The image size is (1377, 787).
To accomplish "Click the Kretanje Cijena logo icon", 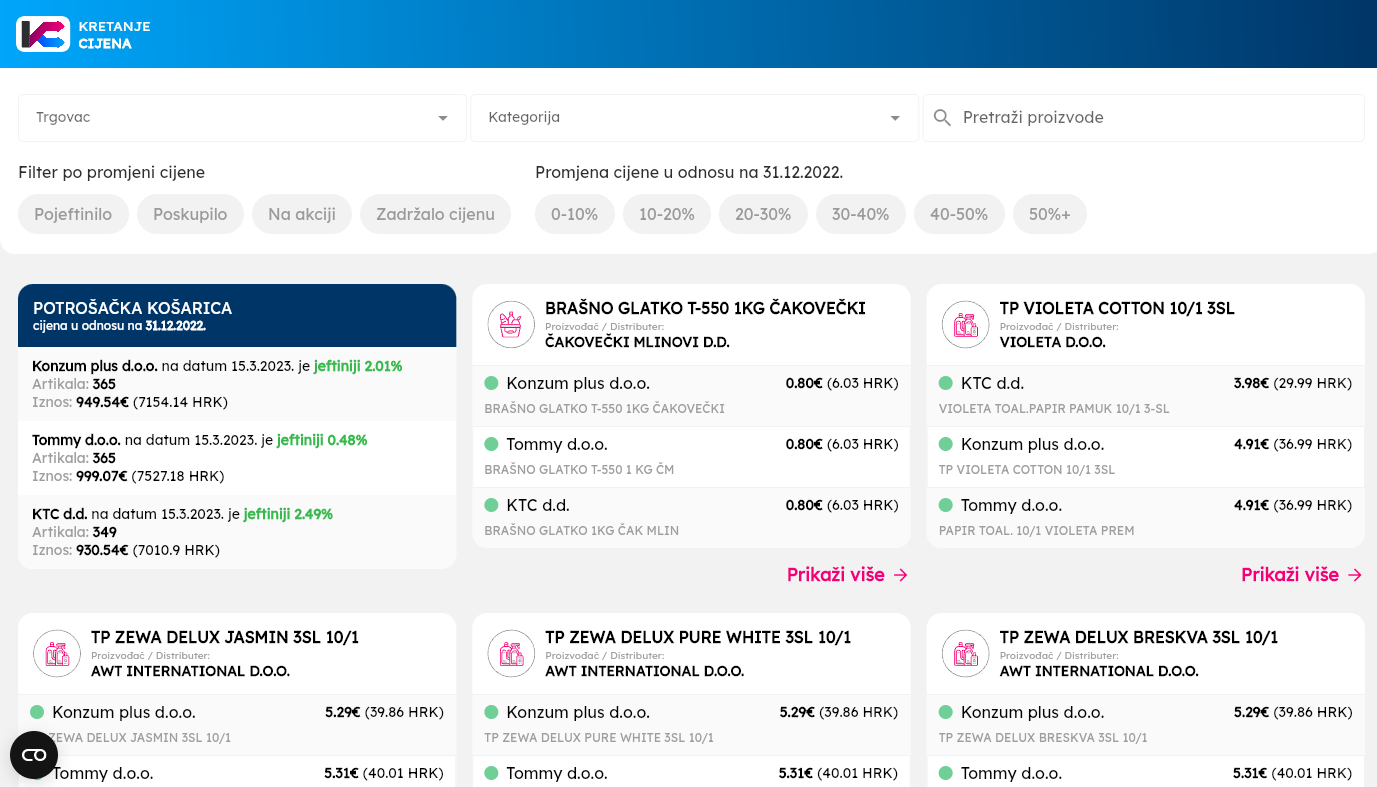I will pos(43,34).
